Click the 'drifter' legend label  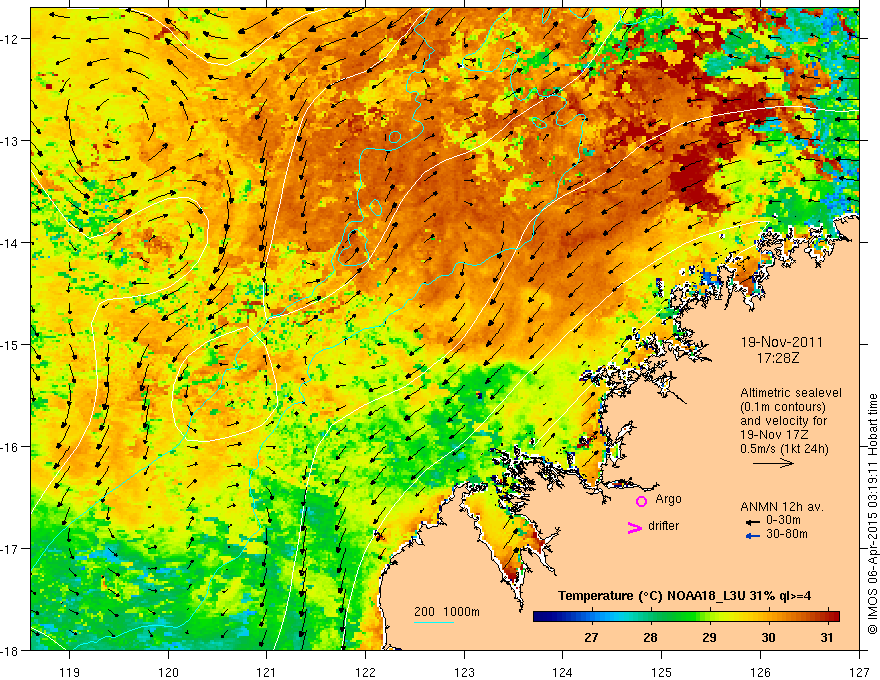click(x=663, y=526)
